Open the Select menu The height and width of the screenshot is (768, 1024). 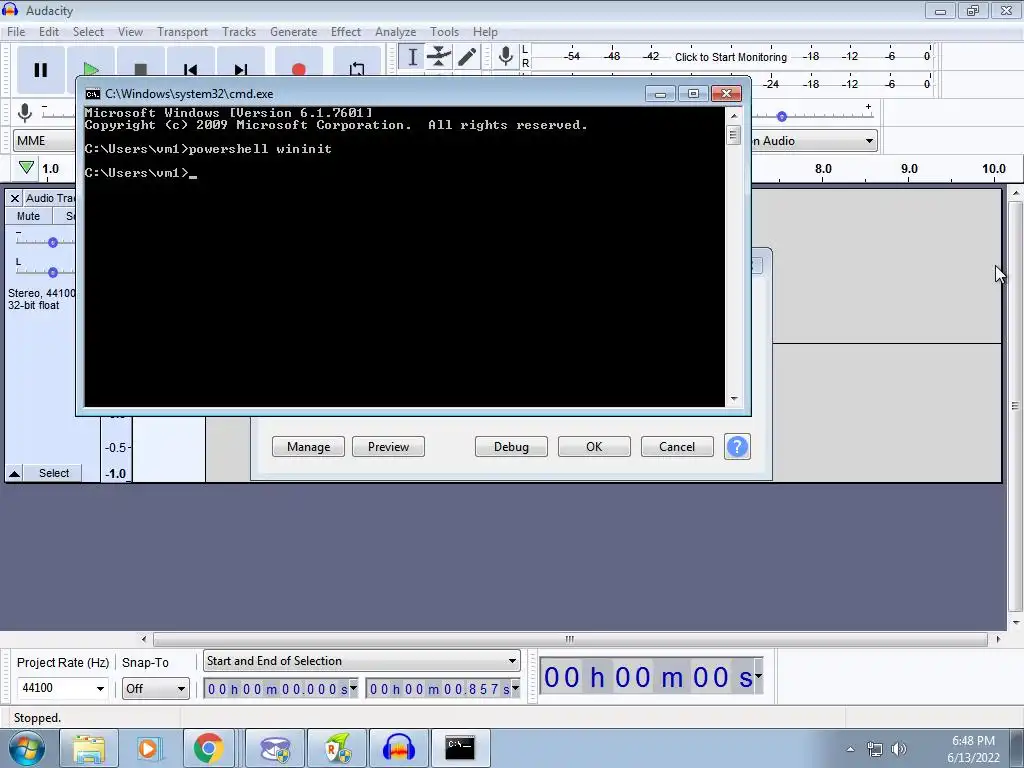tap(88, 31)
